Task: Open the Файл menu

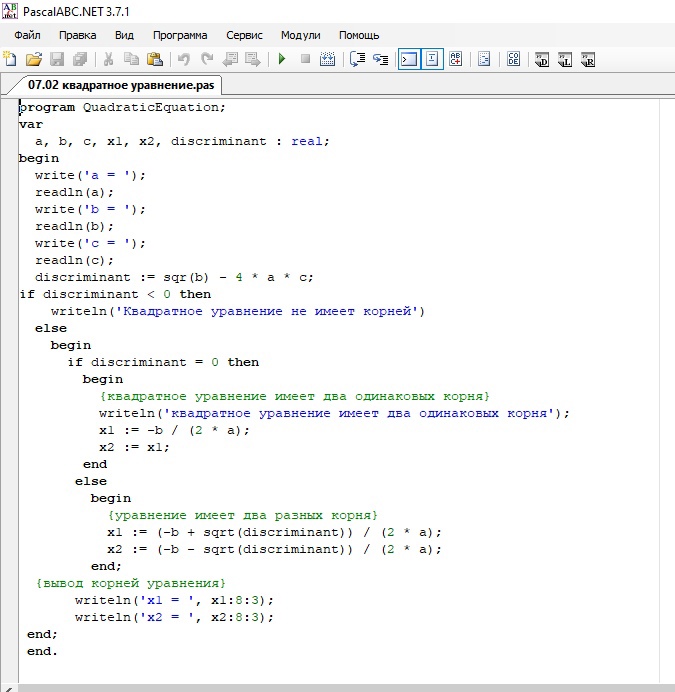Action: coord(27,35)
